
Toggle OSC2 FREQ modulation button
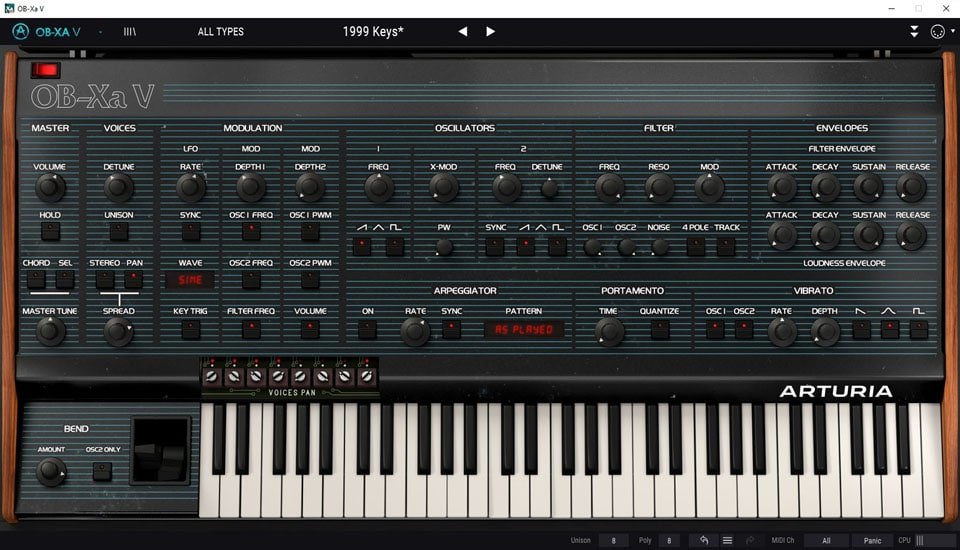click(x=250, y=280)
